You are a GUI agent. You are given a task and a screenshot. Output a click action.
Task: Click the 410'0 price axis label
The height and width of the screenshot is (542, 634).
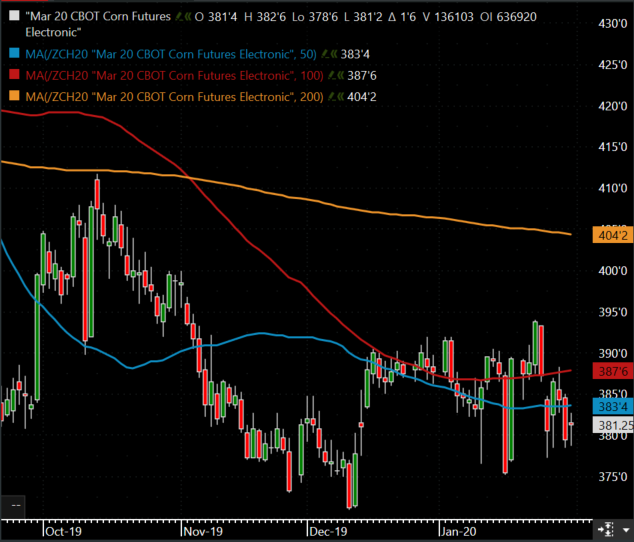[613, 188]
